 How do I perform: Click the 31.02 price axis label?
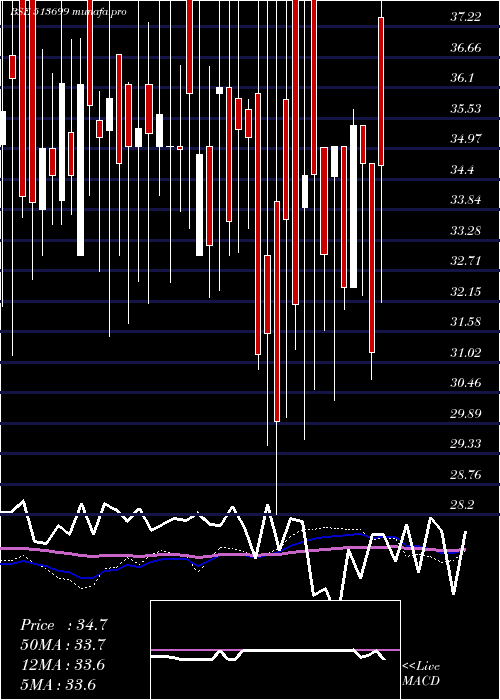pyautogui.click(x=466, y=353)
